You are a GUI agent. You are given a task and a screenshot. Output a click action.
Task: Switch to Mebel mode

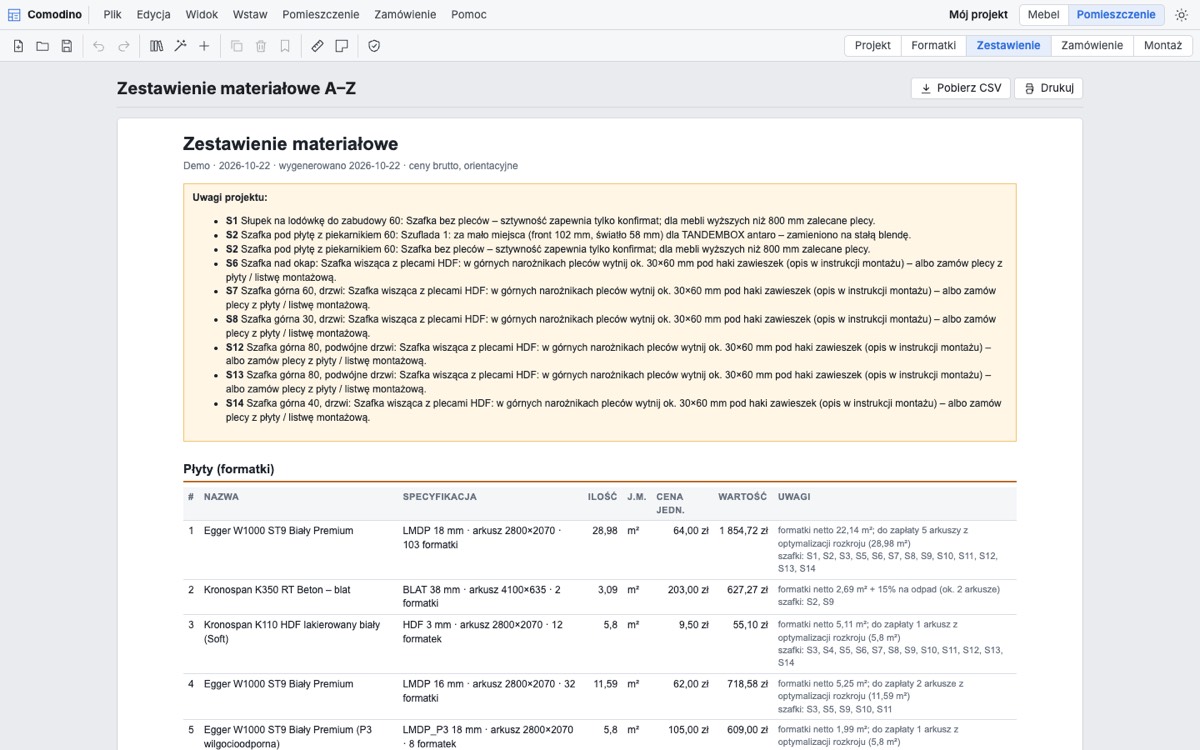pos(1043,15)
